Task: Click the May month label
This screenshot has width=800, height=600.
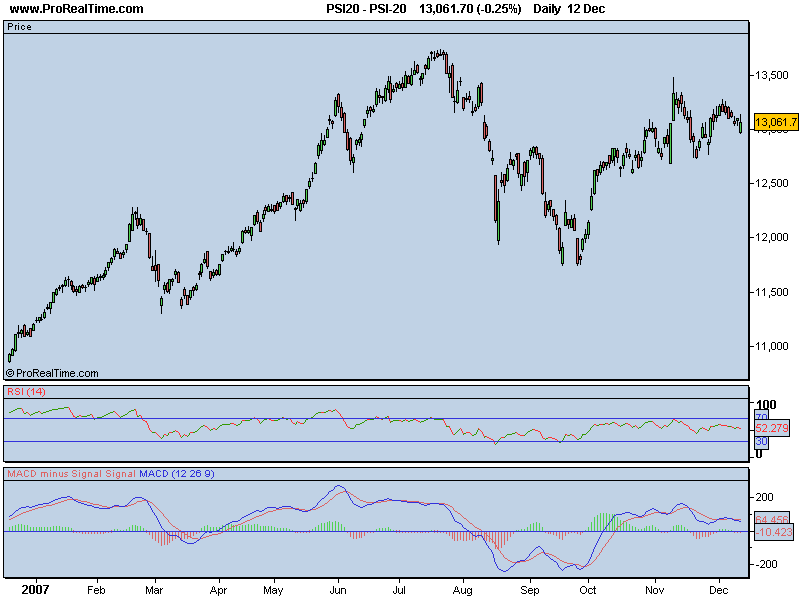Action: click(273, 590)
